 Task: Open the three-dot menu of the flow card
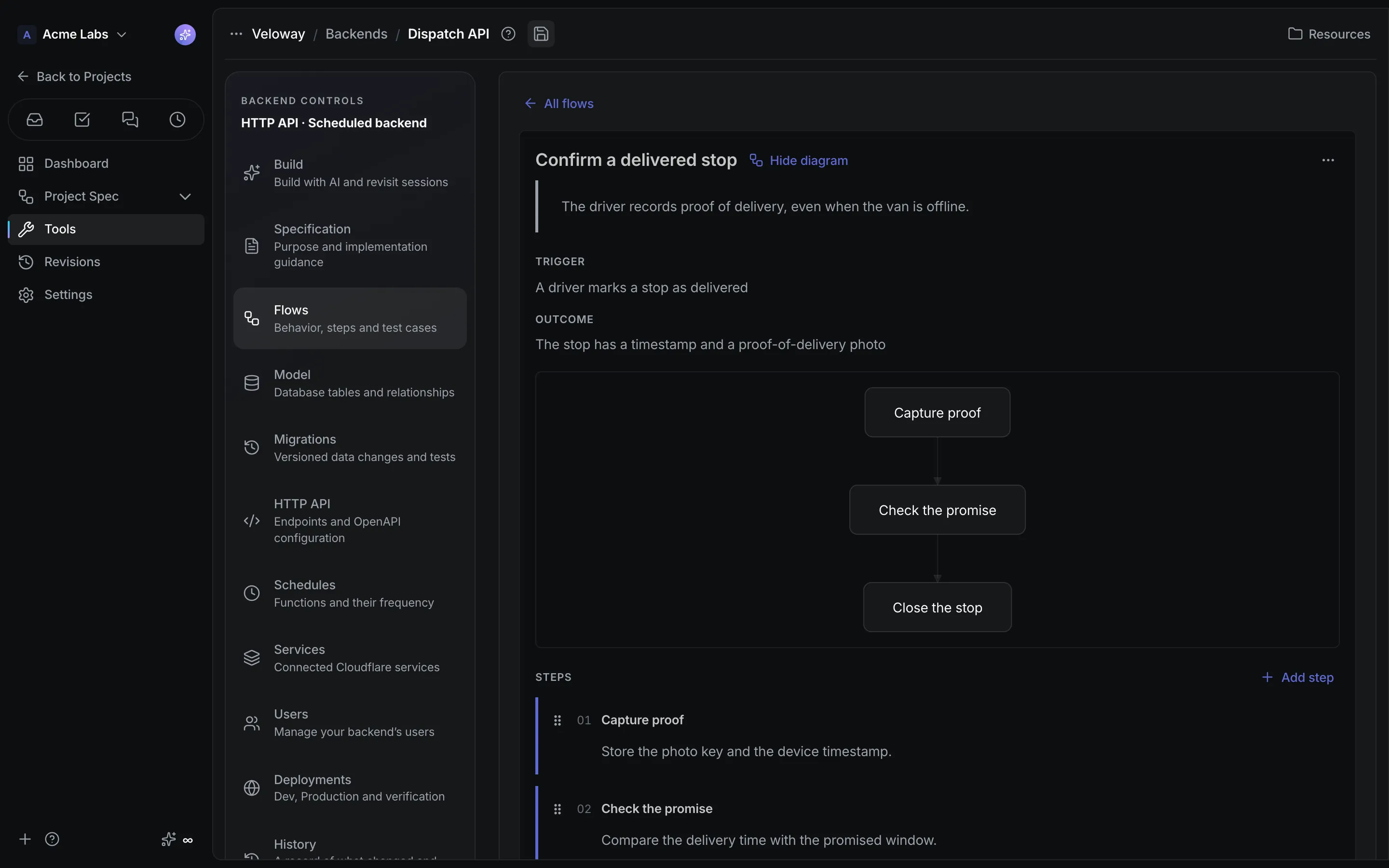click(1328, 160)
